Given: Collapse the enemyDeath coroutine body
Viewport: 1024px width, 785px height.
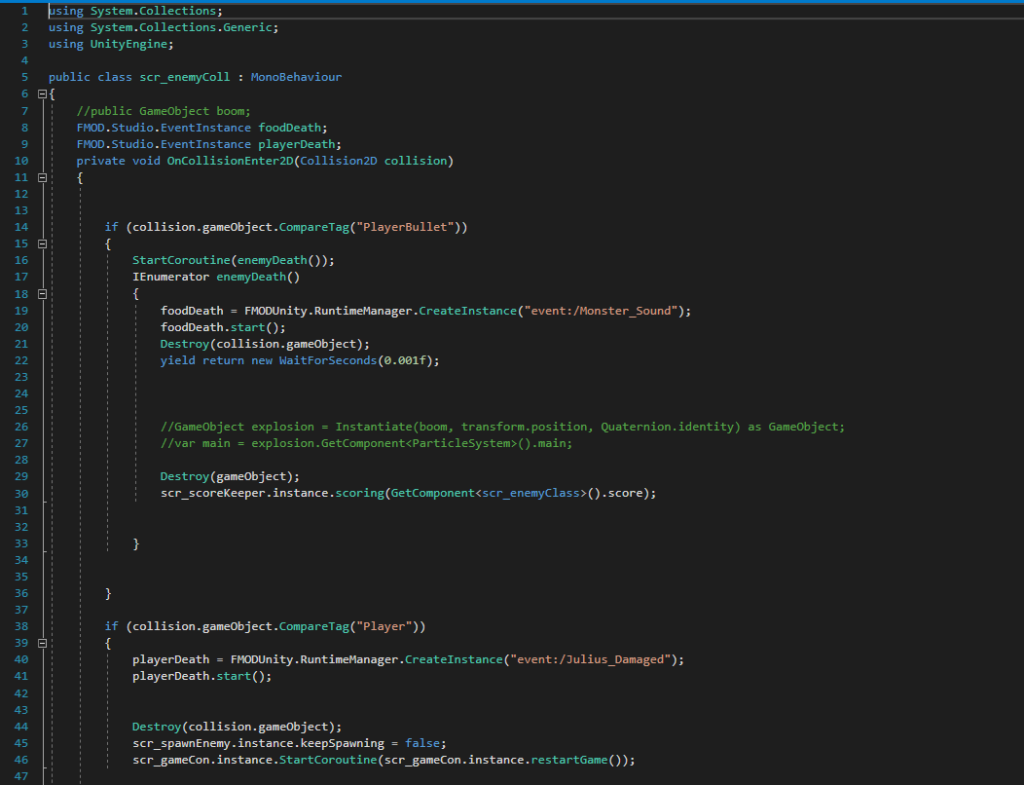Looking at the screenshot, I should coord(41,294).
